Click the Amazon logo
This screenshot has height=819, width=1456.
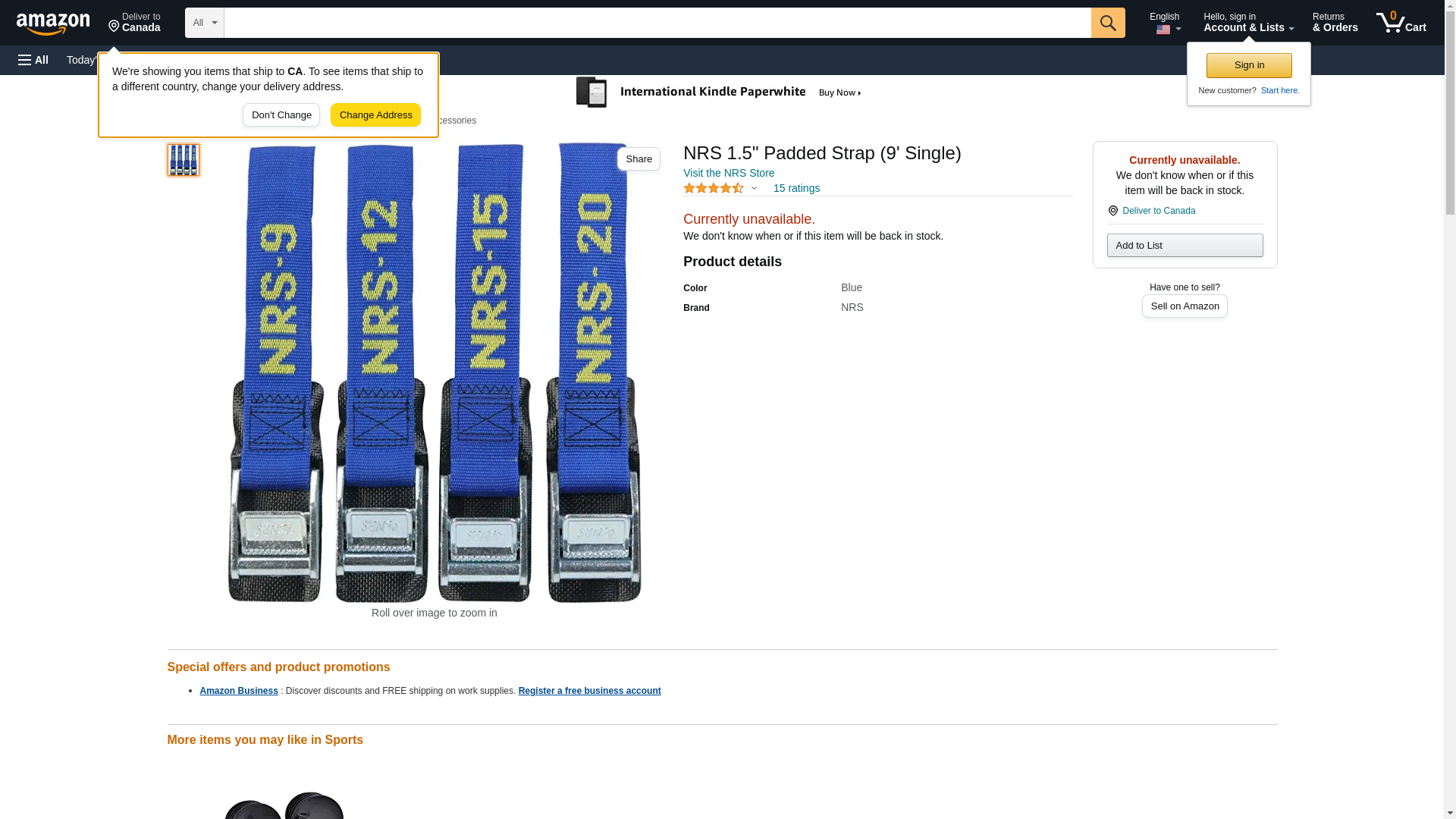53,24
